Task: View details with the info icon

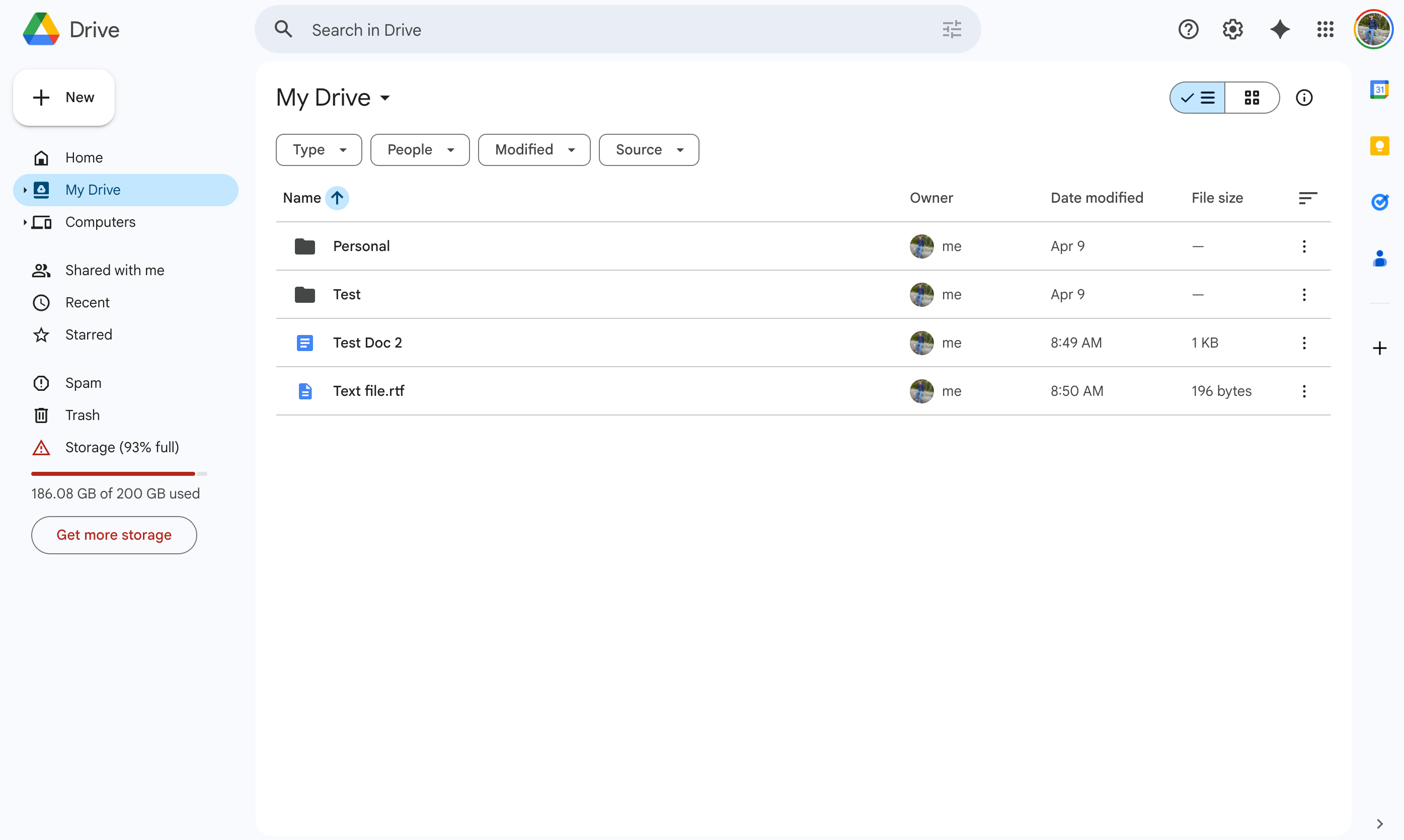Action: 1304,98
